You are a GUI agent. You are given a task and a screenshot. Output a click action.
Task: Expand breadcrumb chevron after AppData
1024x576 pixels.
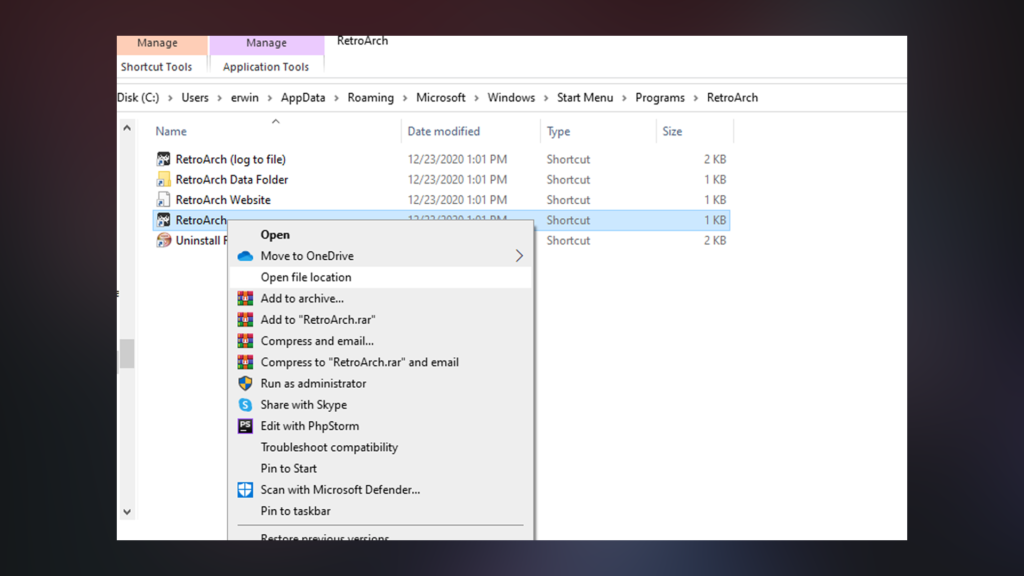click(336, 99)
